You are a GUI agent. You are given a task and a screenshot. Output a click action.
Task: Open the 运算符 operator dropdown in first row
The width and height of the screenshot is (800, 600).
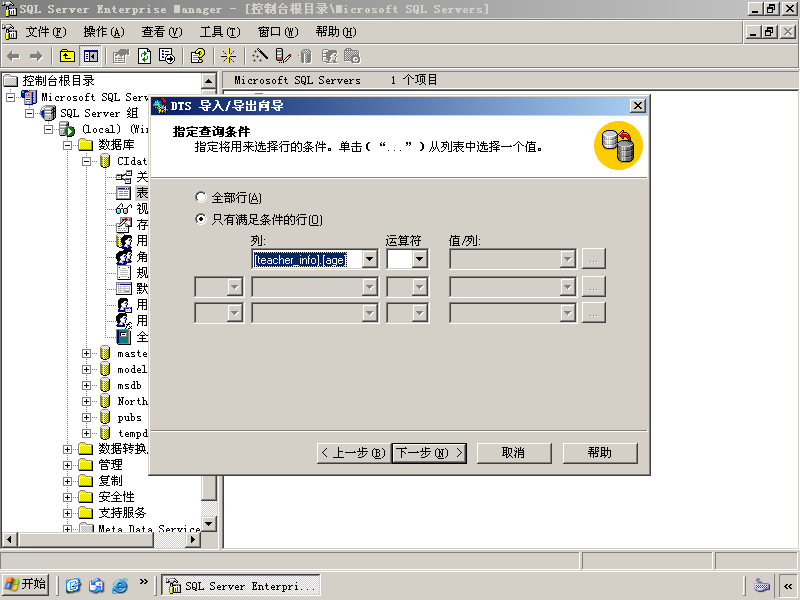(419, 259)
